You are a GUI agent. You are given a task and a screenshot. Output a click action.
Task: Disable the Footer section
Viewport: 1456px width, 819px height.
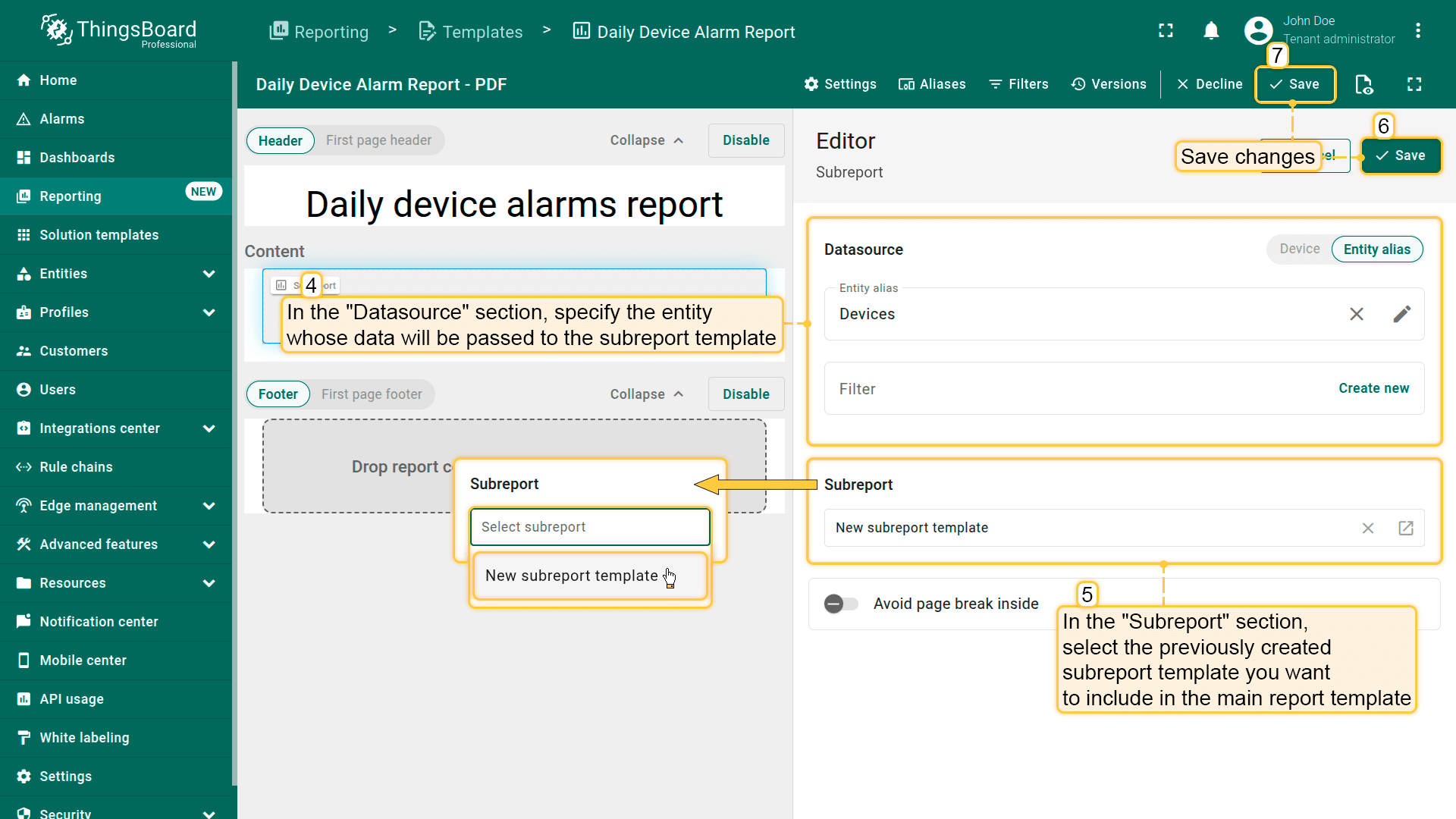pos(745,394)
